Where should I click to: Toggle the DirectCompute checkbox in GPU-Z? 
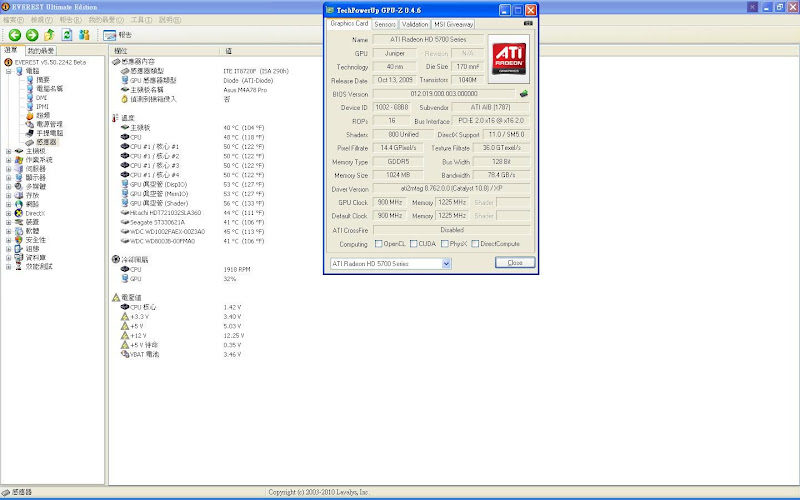(x=475, y=244)
